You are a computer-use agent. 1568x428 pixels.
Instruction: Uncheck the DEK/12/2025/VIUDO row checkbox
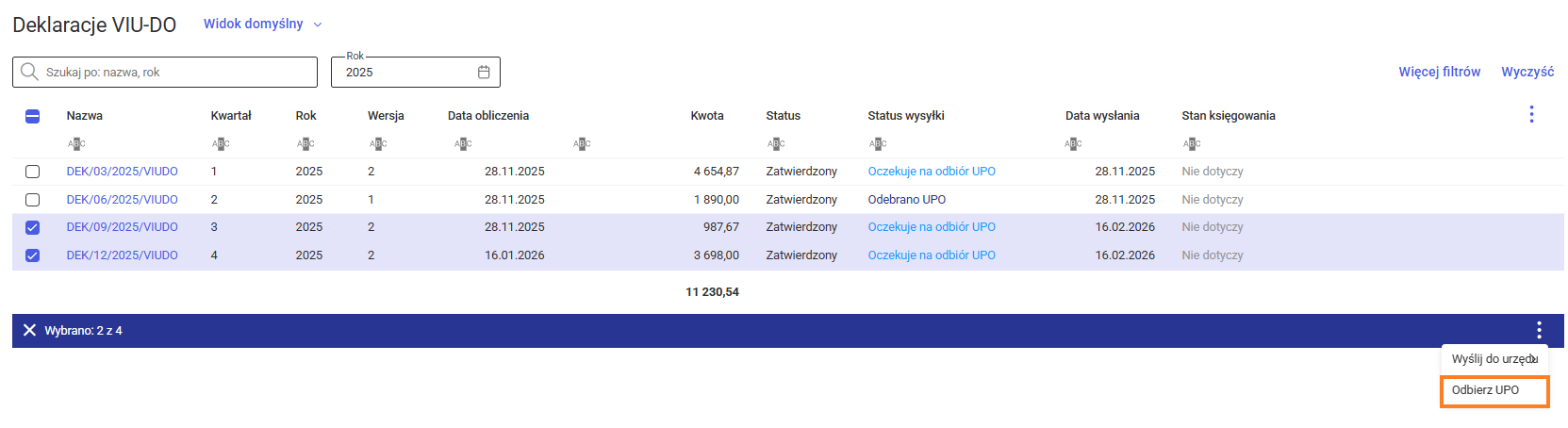click(x=32, y=255)
